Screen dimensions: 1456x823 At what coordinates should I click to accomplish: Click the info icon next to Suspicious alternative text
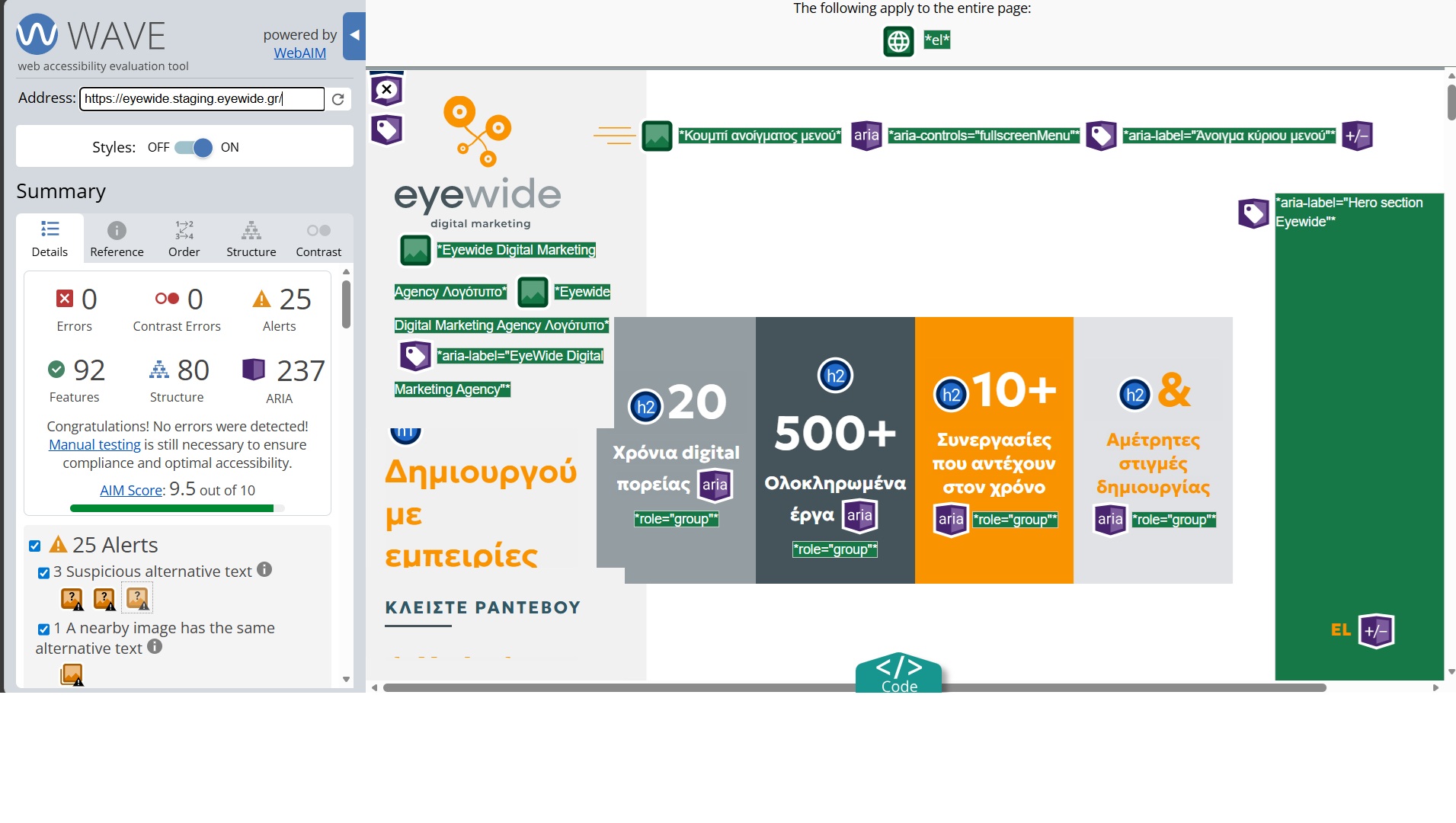point(264,570)
